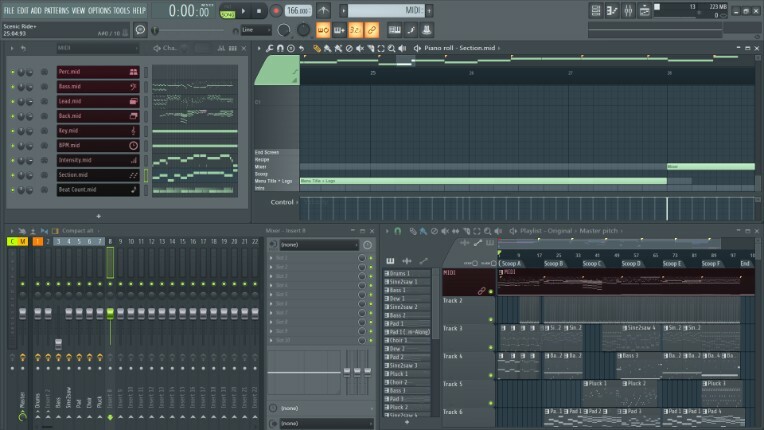764x430 pixels.
Task: Toggle the typing keyboard to piano icon
Action: [x=395, y=30]
